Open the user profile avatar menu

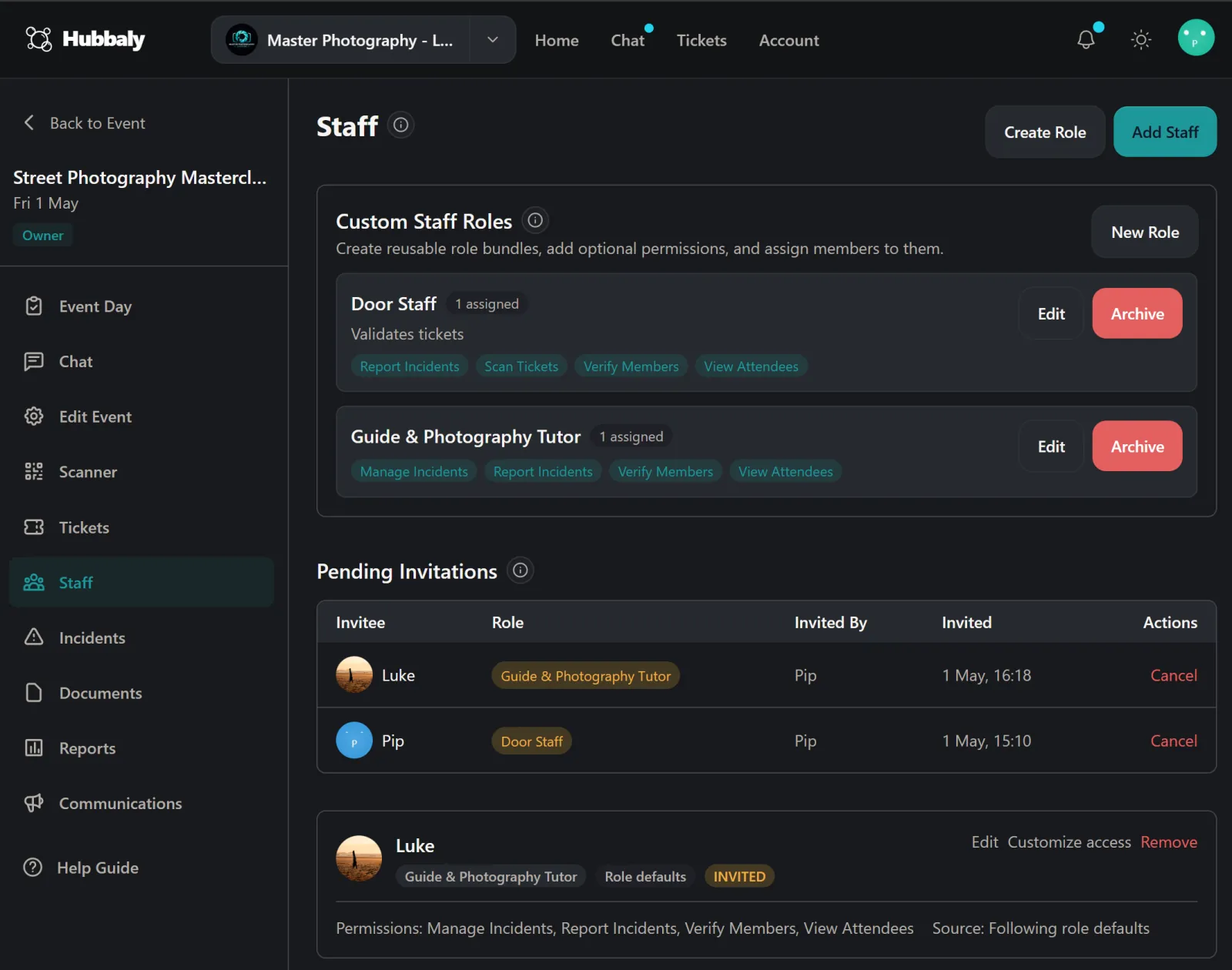1196,38
